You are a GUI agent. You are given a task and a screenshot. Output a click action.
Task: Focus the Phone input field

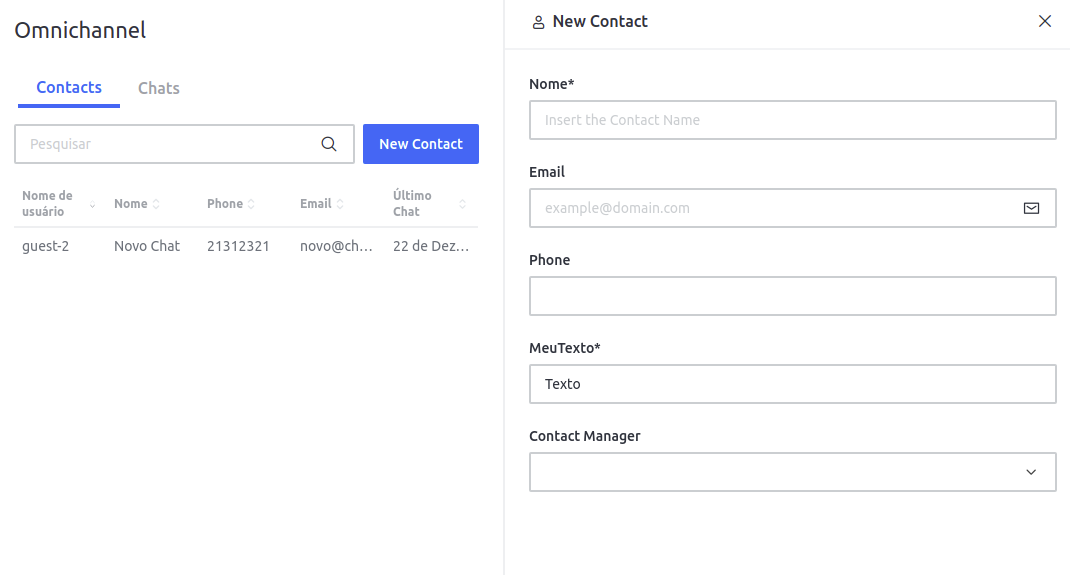pos(792,296)
